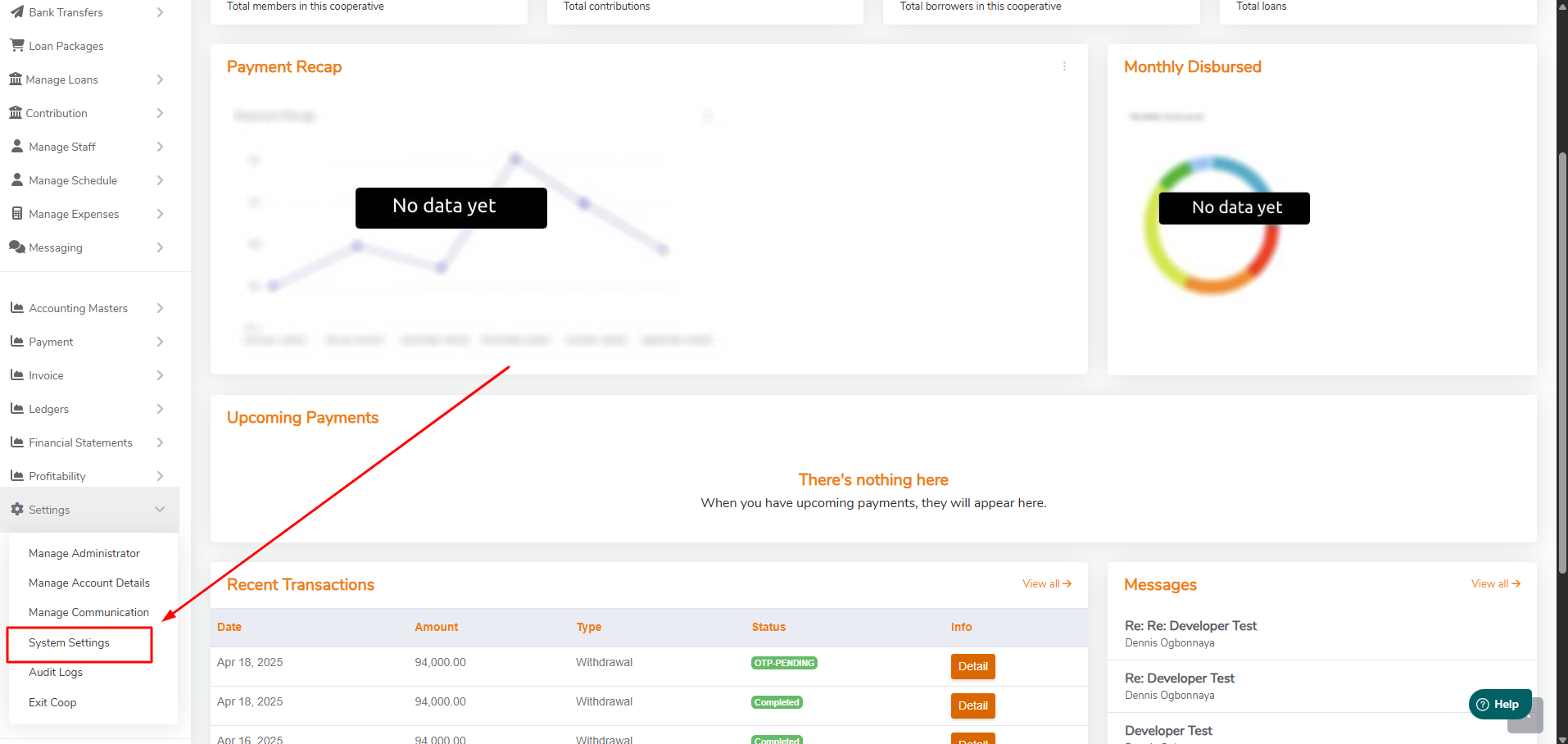The height and width of the screenshot is (744, 1568).
Task: Open Manage Account Details
Action: [89, 583]
